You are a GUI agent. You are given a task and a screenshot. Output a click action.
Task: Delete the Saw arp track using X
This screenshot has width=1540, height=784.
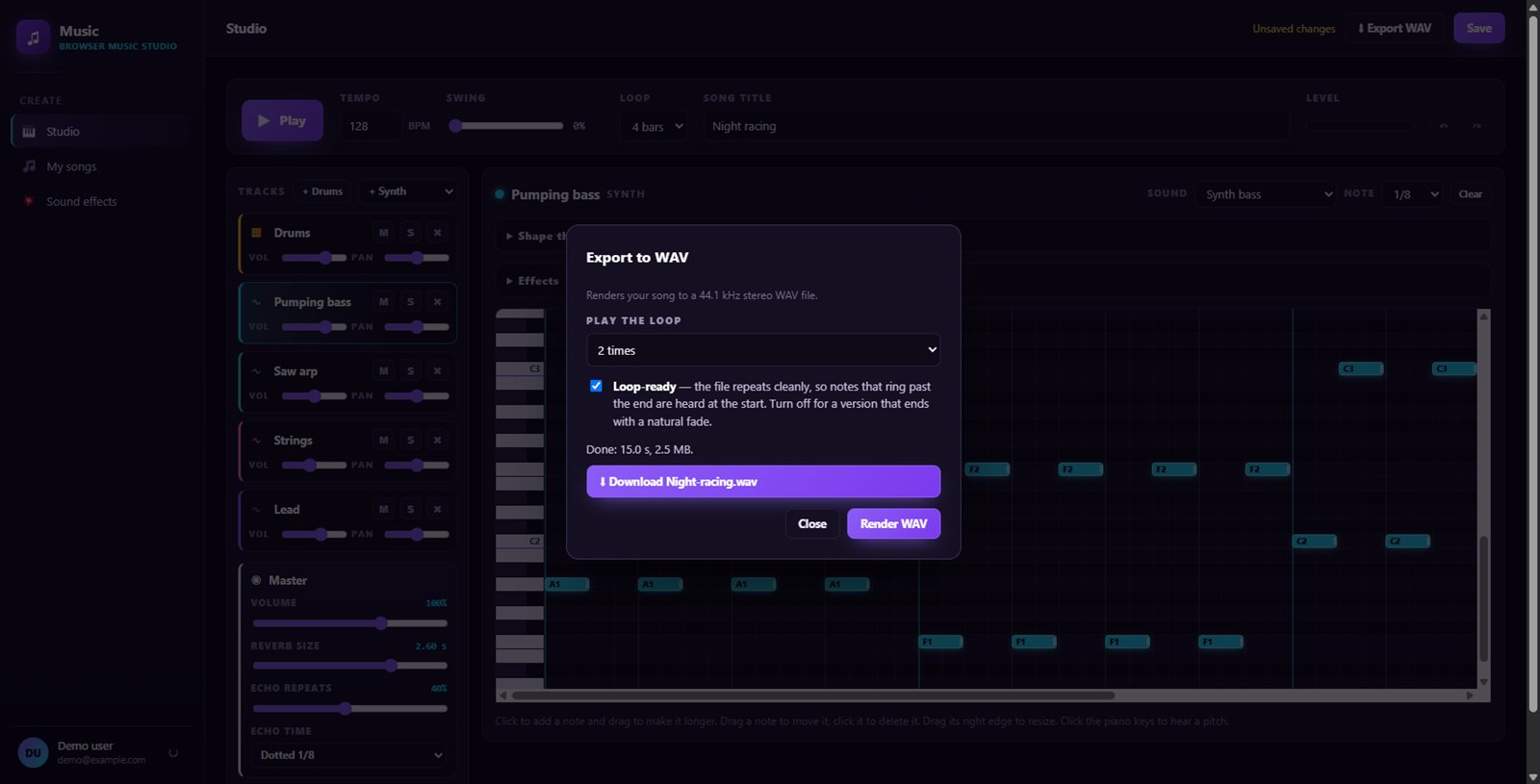(x=437, y=371)
